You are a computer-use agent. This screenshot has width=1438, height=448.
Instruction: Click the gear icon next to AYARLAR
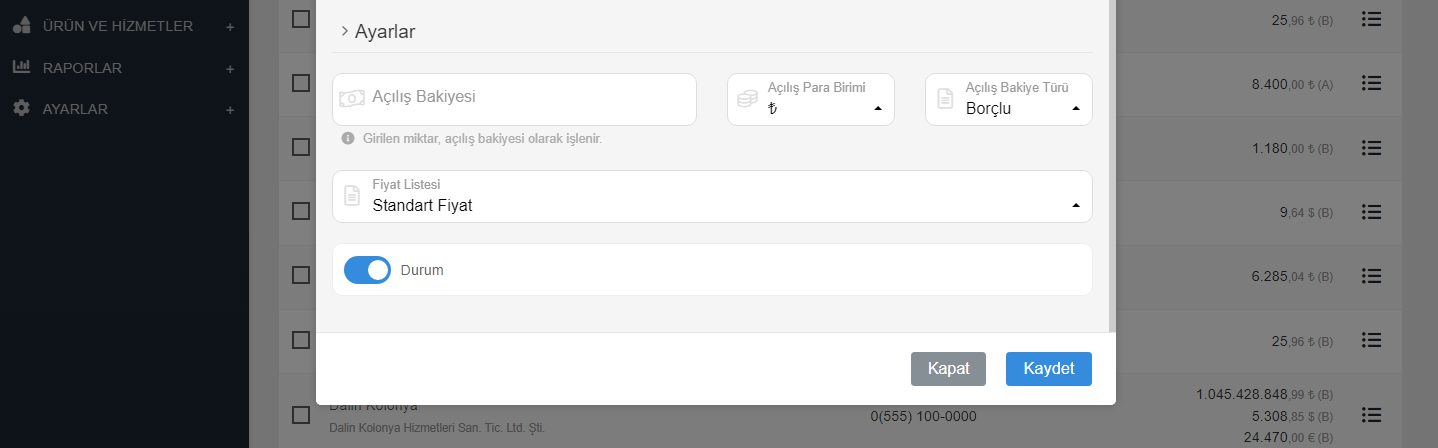click(21, 108)
